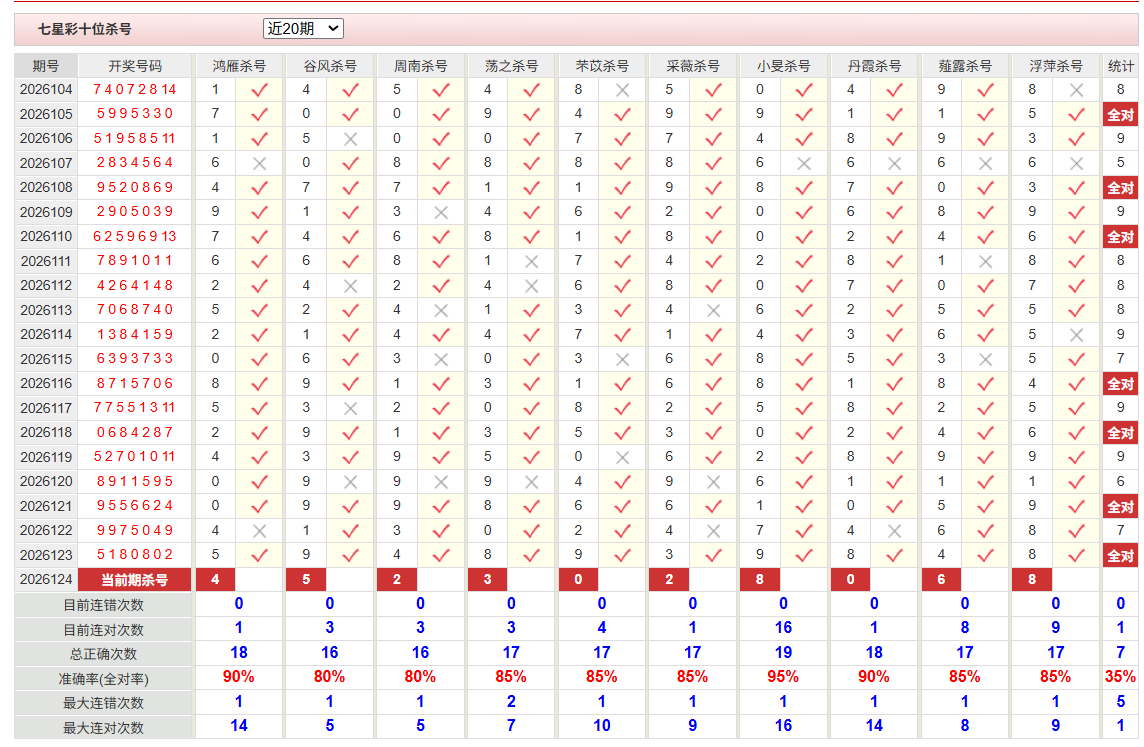The height and width of the screenshot is (747, 1144).
Task: Click the 期号 column header
Action: 46,66
